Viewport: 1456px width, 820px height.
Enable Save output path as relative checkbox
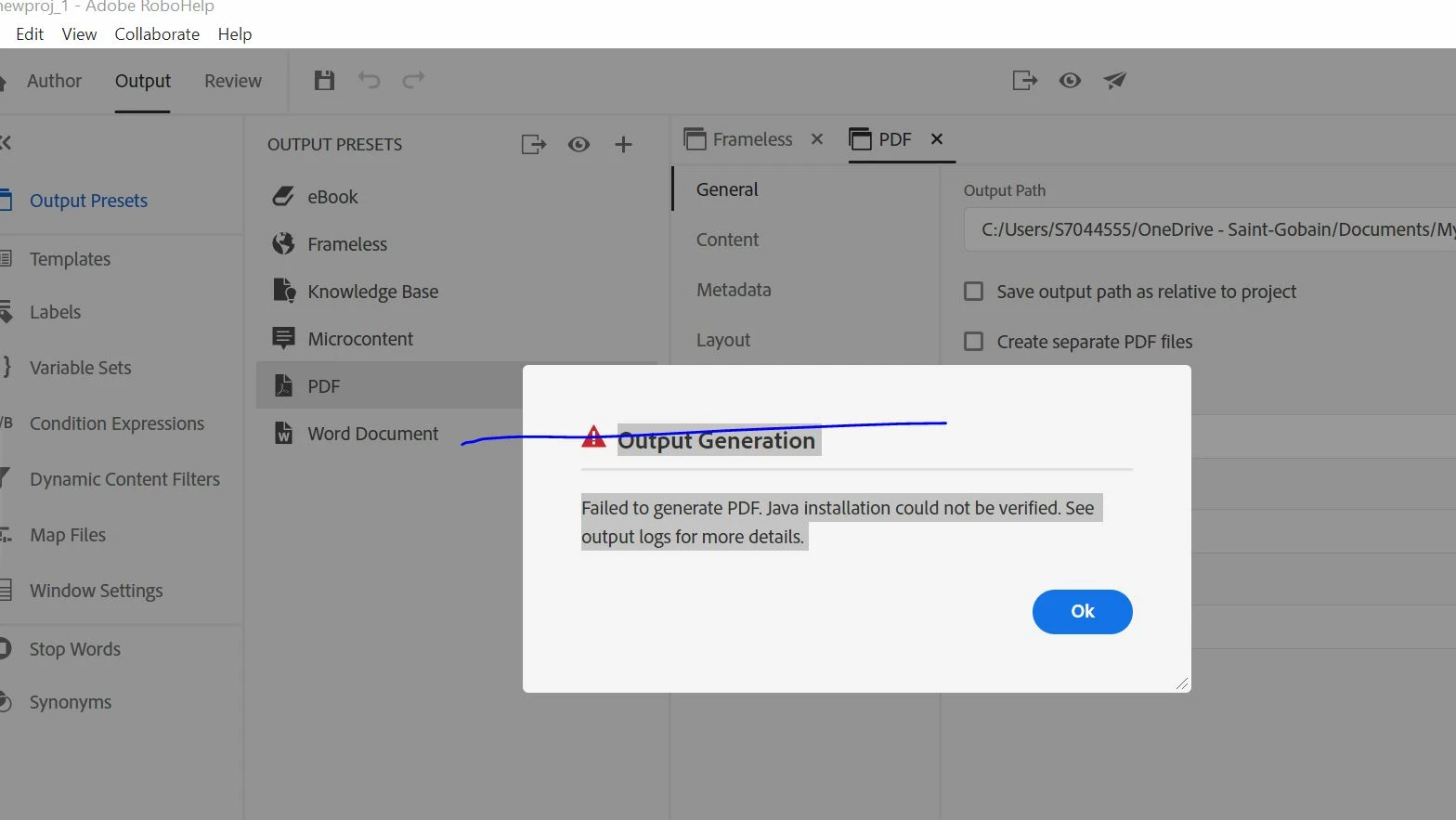click(973, 292)
